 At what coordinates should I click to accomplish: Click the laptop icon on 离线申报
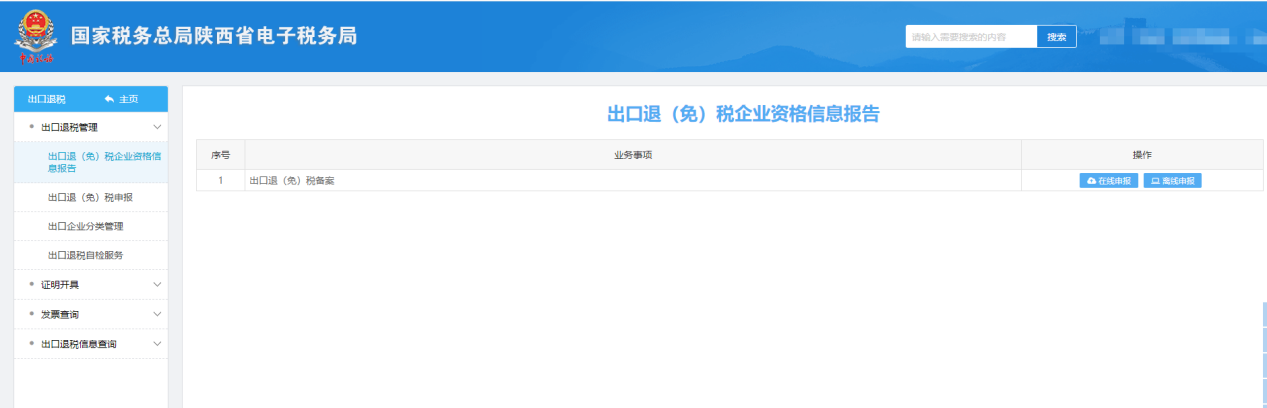pyautogui.click(x=1155, y=181)
